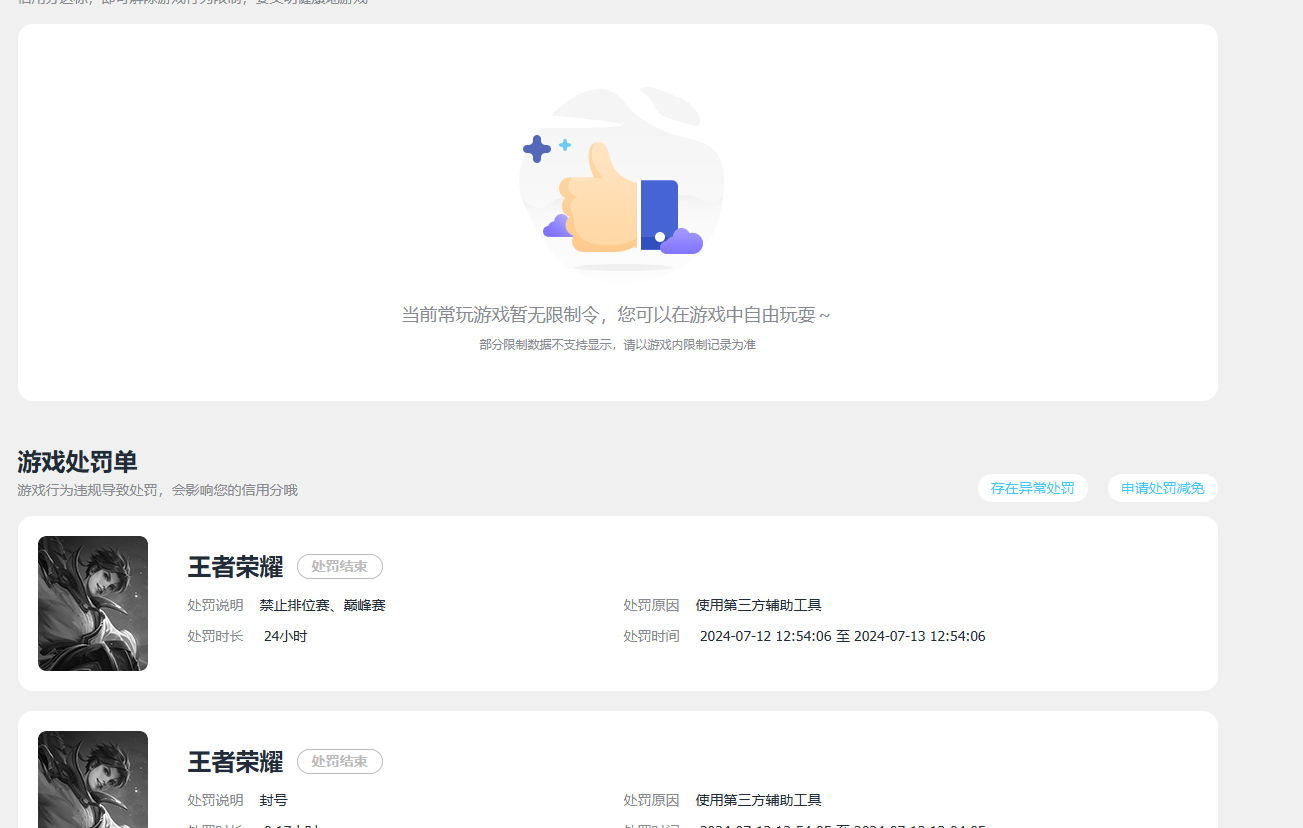Select 王者荣耀 title in 禁止排位赛 card
This screenshot has height=828, width=1303.
click(236, 567)
